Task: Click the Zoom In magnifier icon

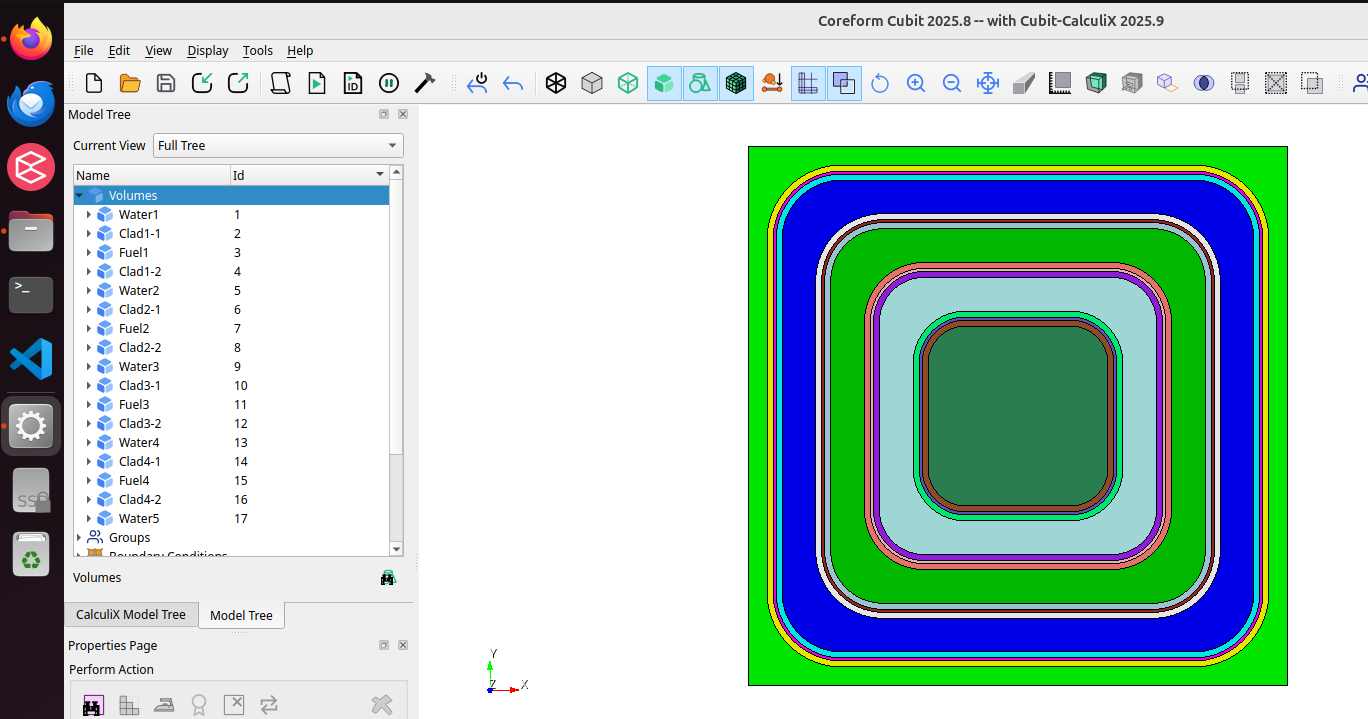Action: click(916, 84)
